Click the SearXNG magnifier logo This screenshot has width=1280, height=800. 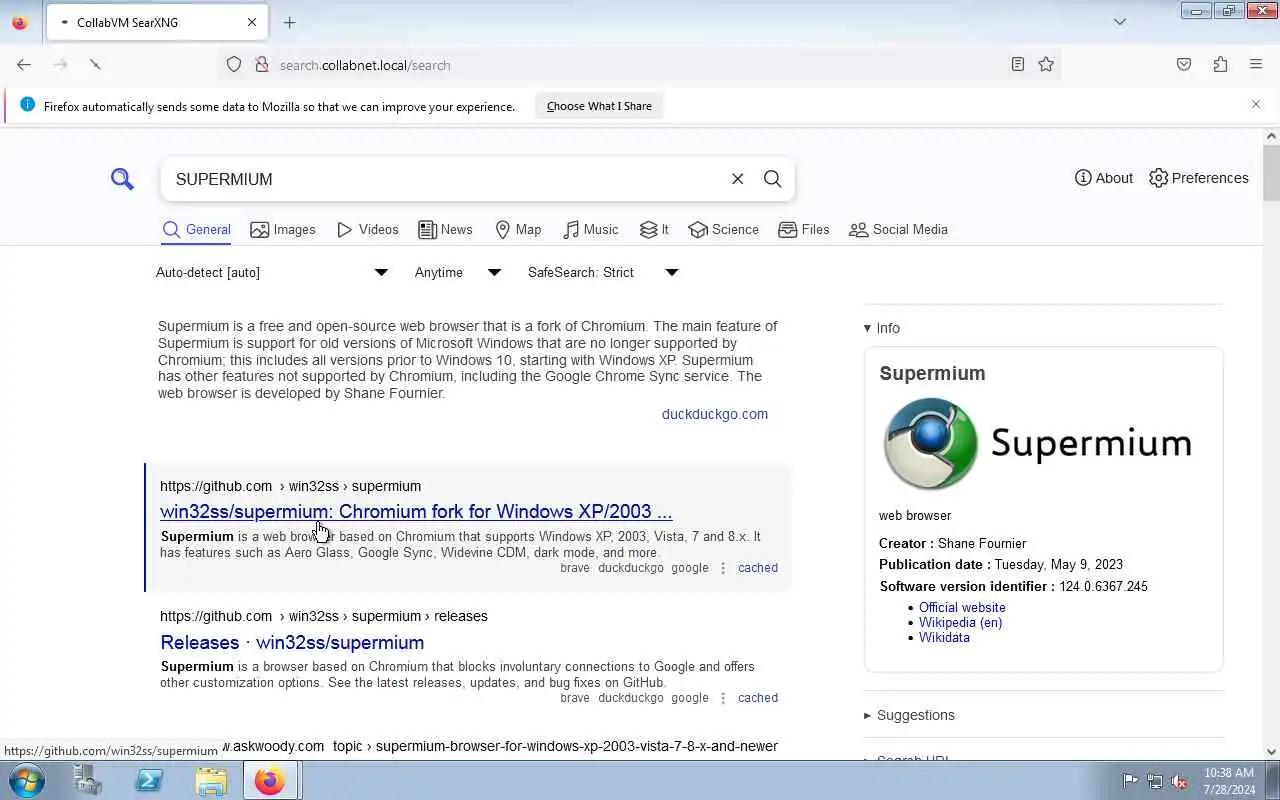coord(122,179)
